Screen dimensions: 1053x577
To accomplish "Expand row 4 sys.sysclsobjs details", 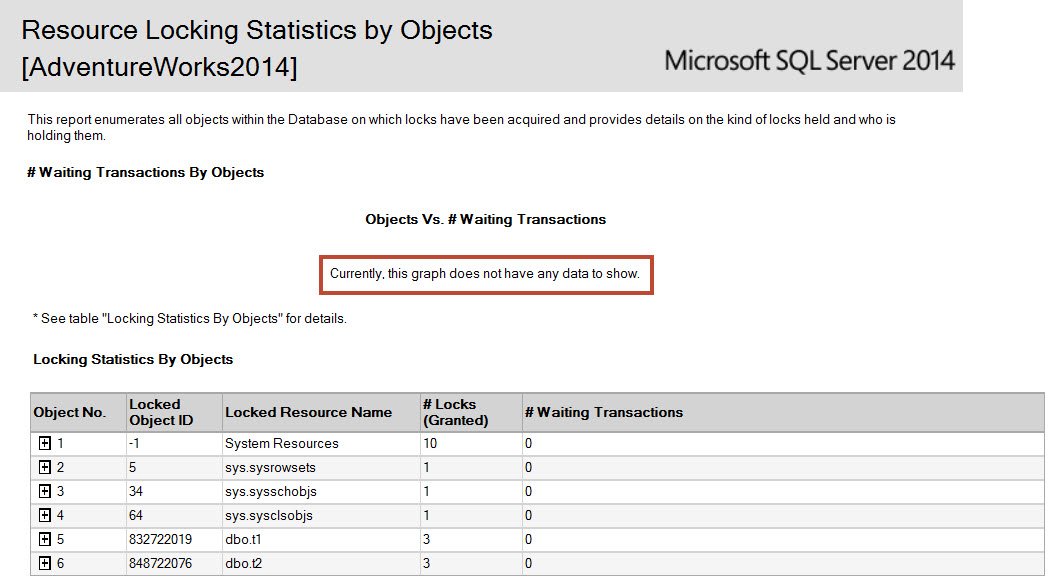I will pos(45,515).
